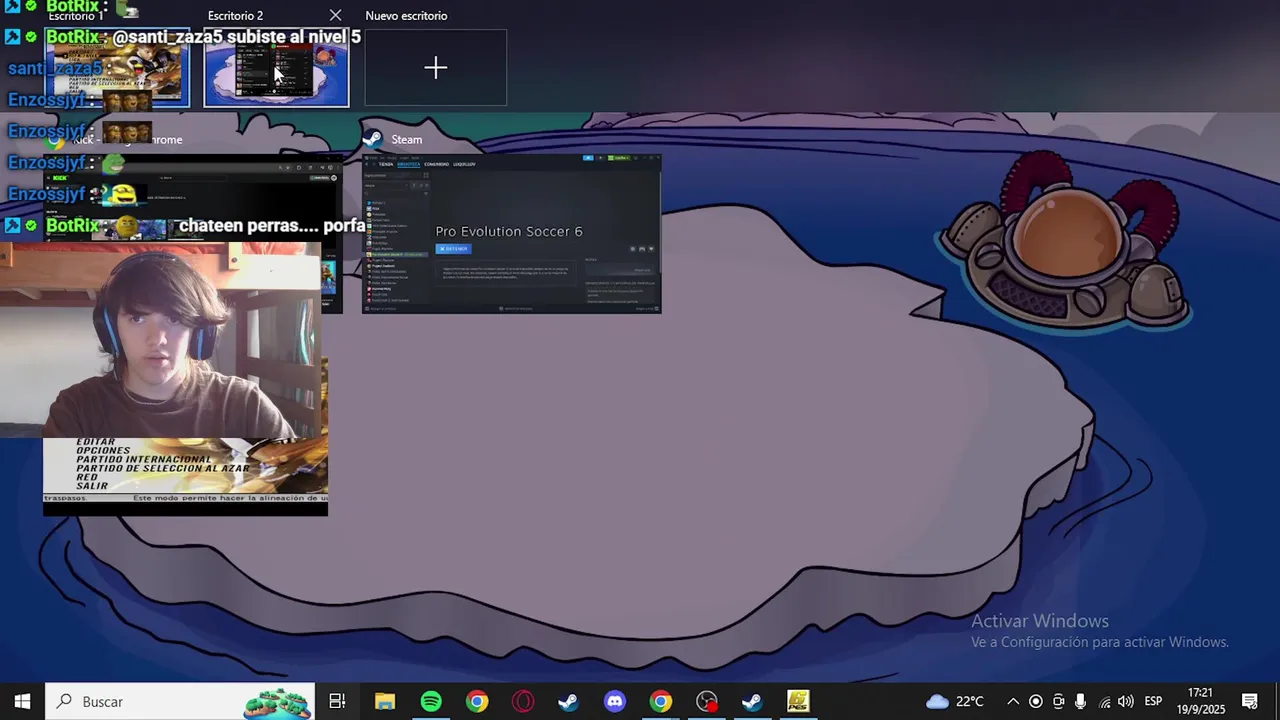Screen dimensions: 1280x720
Task: Change the ESP input language
Action: click(1153, 701)
